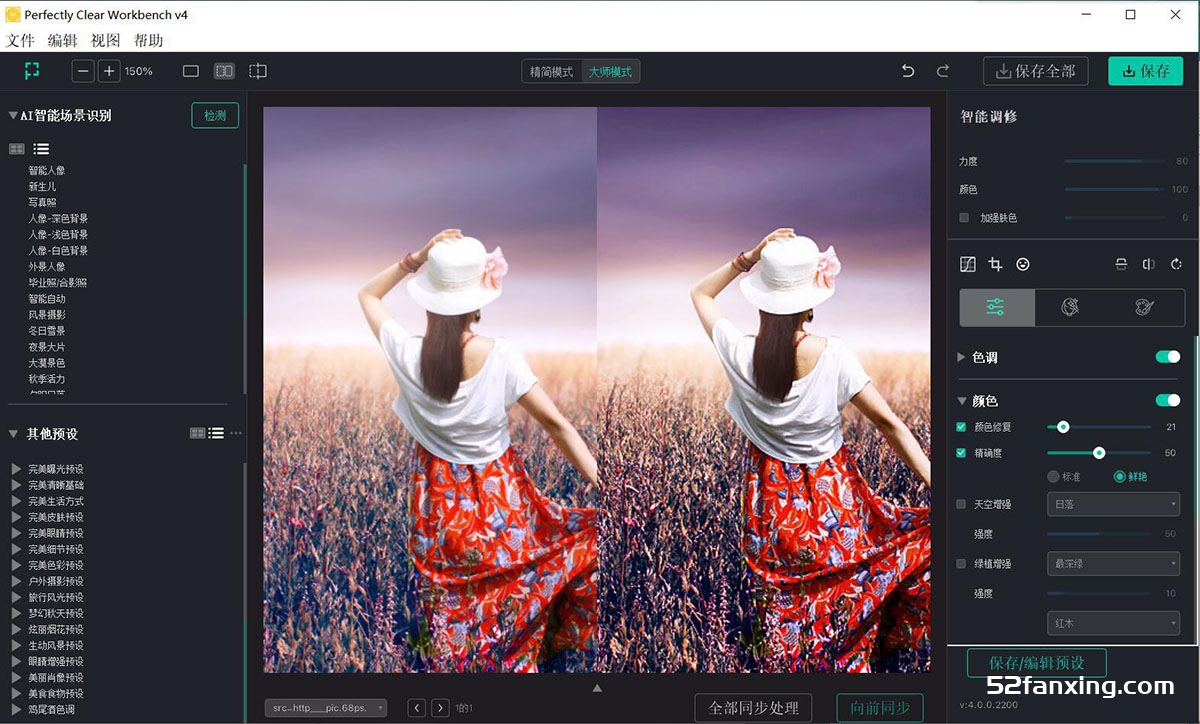Click the 保存/编辑预设 button
Screen dimensions: 1200x724
pyautogui.click(x=1037, y=663)
